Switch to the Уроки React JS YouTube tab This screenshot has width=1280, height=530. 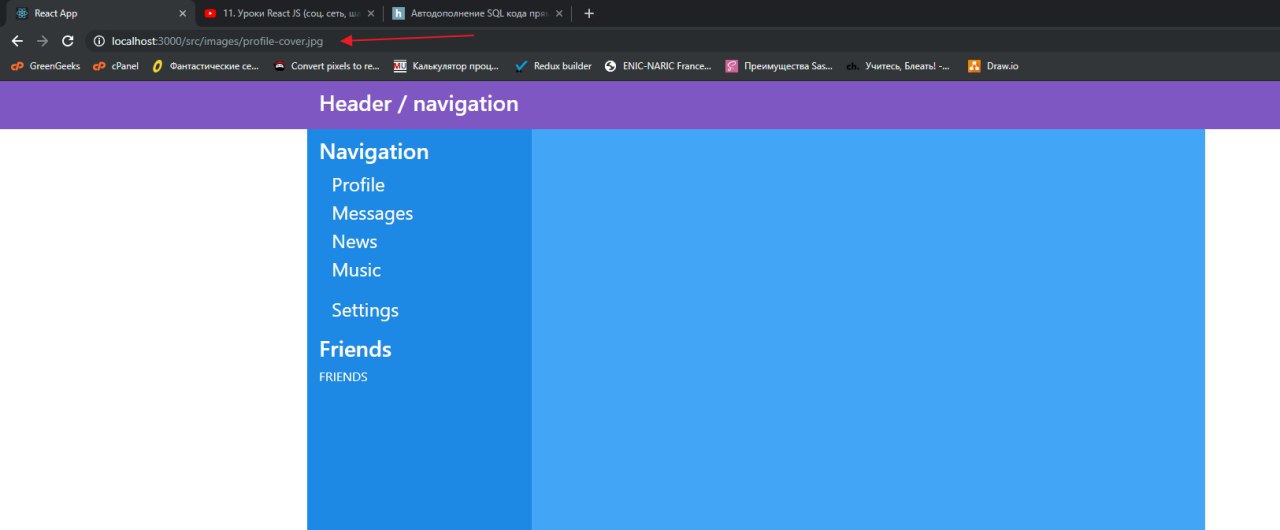(288, 13)
